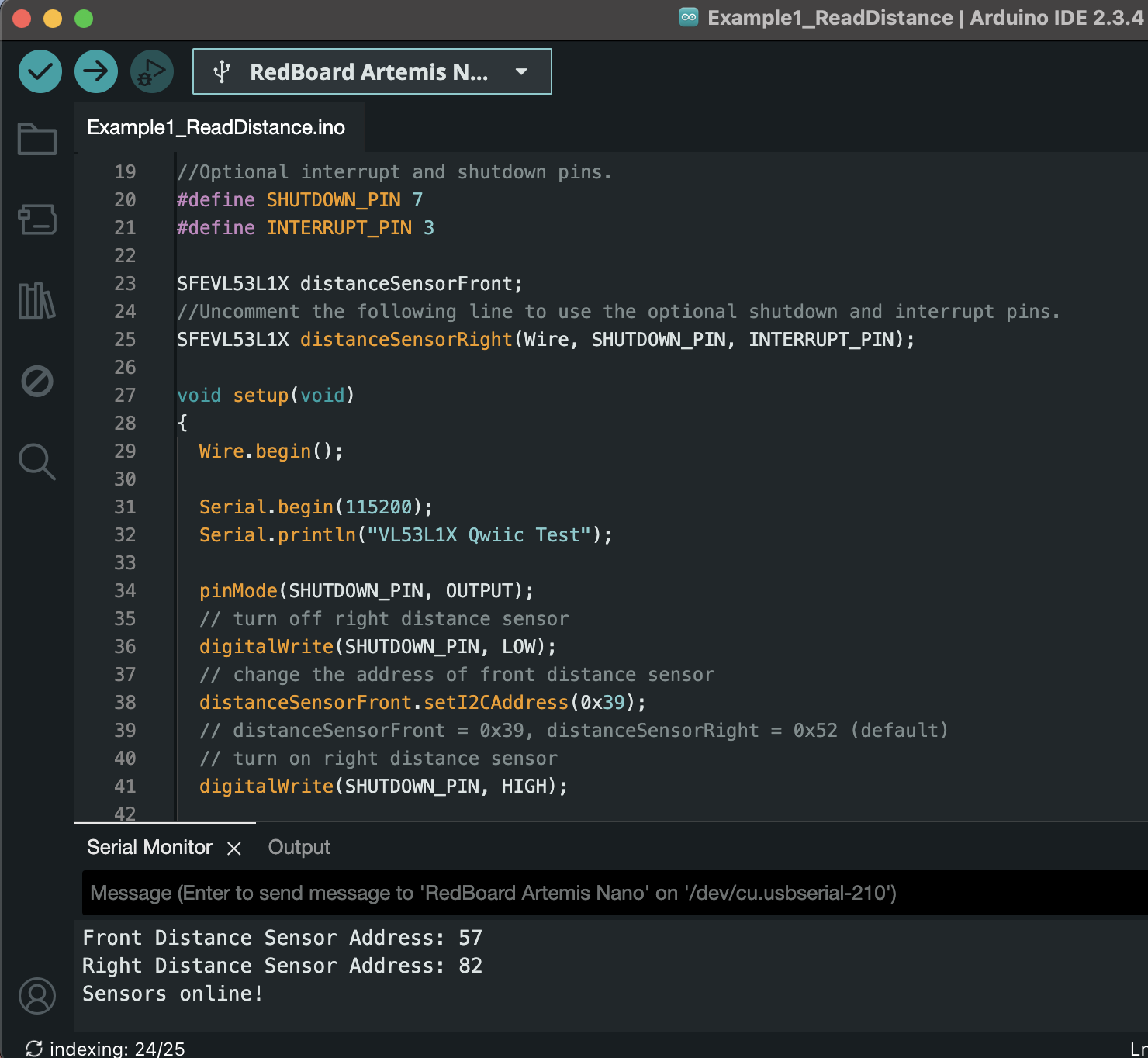1148x1058 pixels.
Task: Open the Search sidebar icon
Action: click(x=37, y=462)
